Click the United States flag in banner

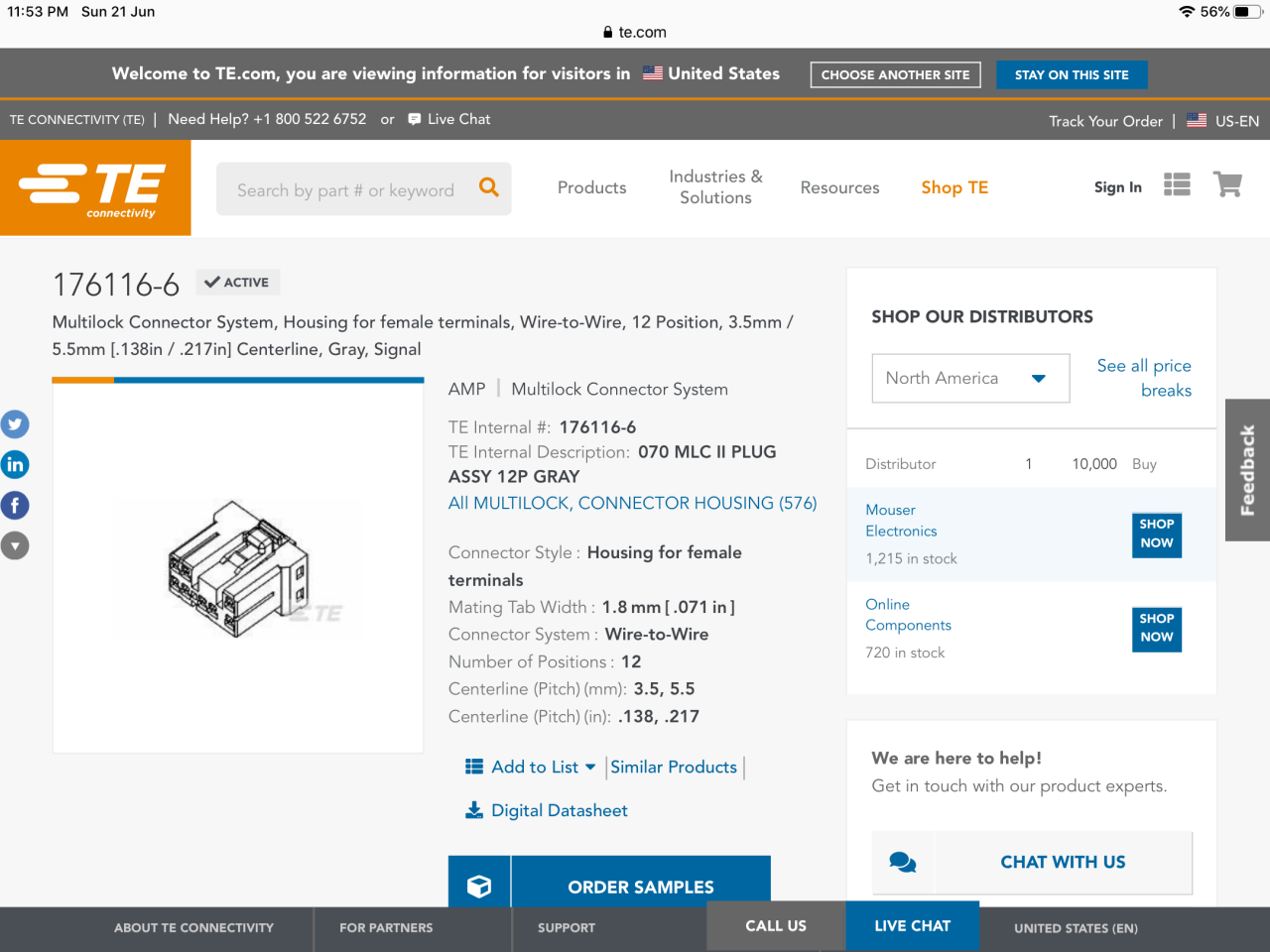click(x=653, y=73)
